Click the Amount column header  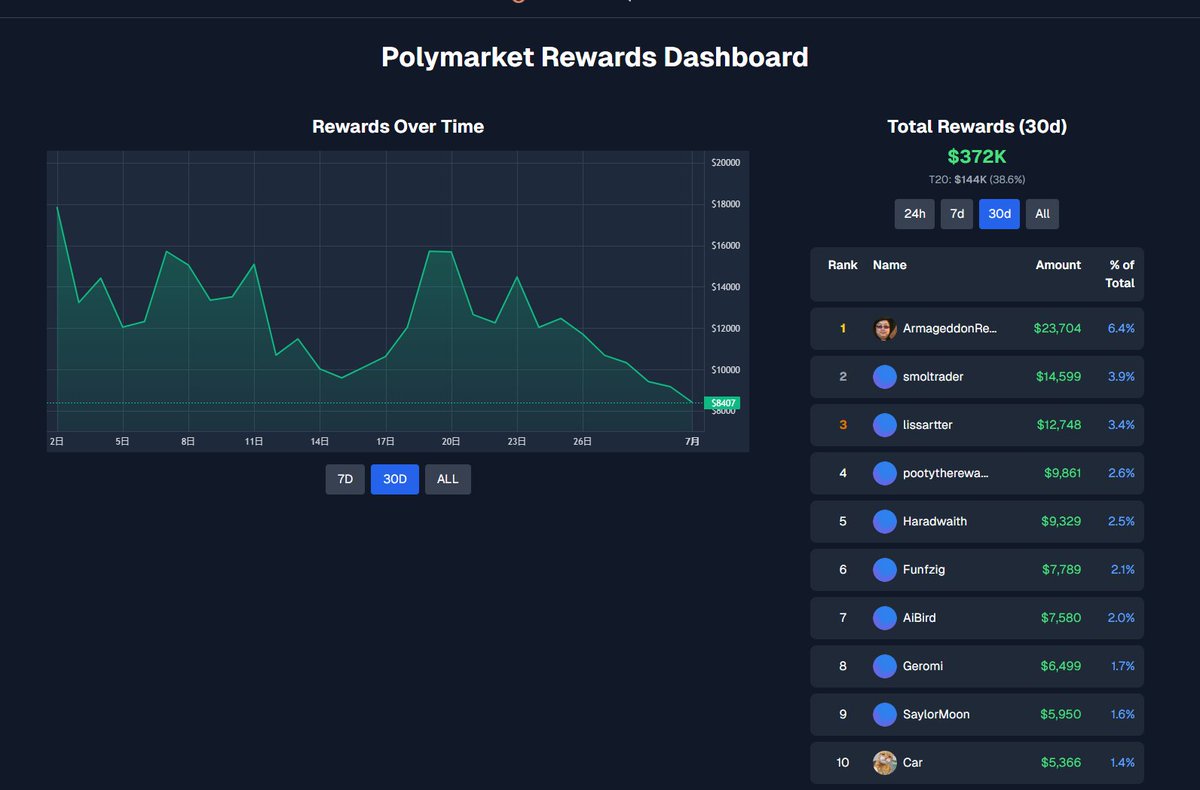click(1058, 265)
